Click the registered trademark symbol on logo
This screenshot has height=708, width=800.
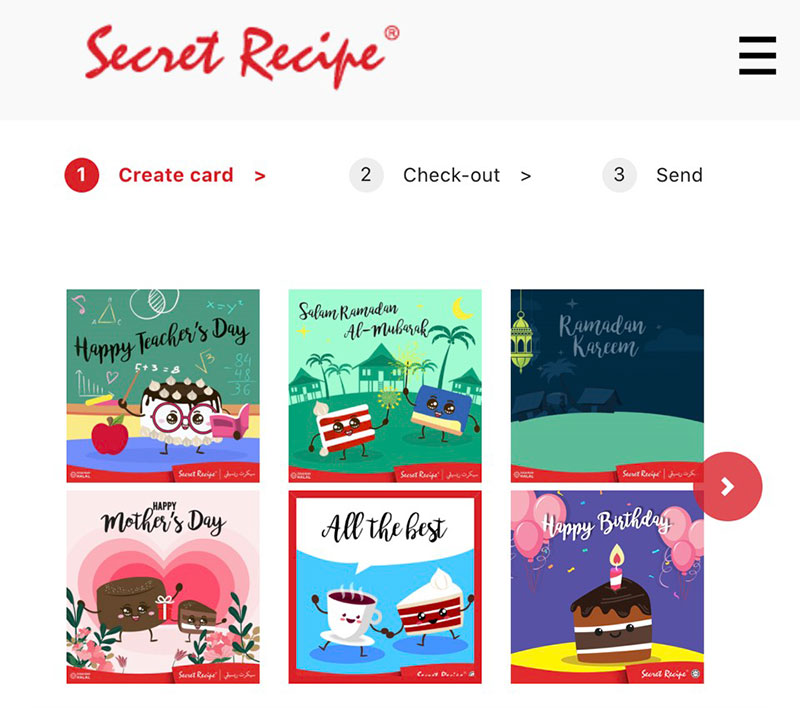[391, 33]
